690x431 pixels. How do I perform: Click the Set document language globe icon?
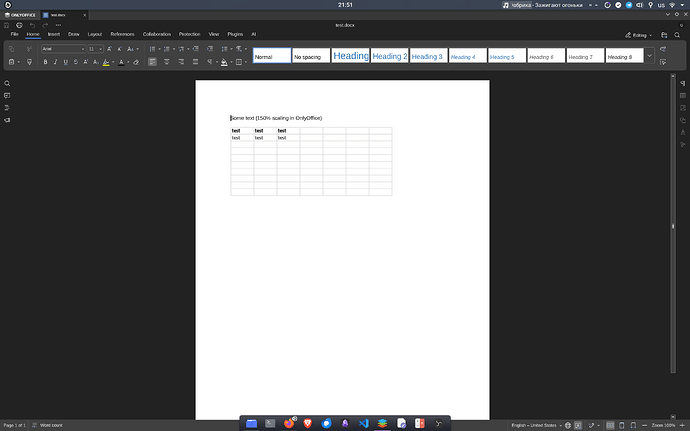(x=568, y=425)
